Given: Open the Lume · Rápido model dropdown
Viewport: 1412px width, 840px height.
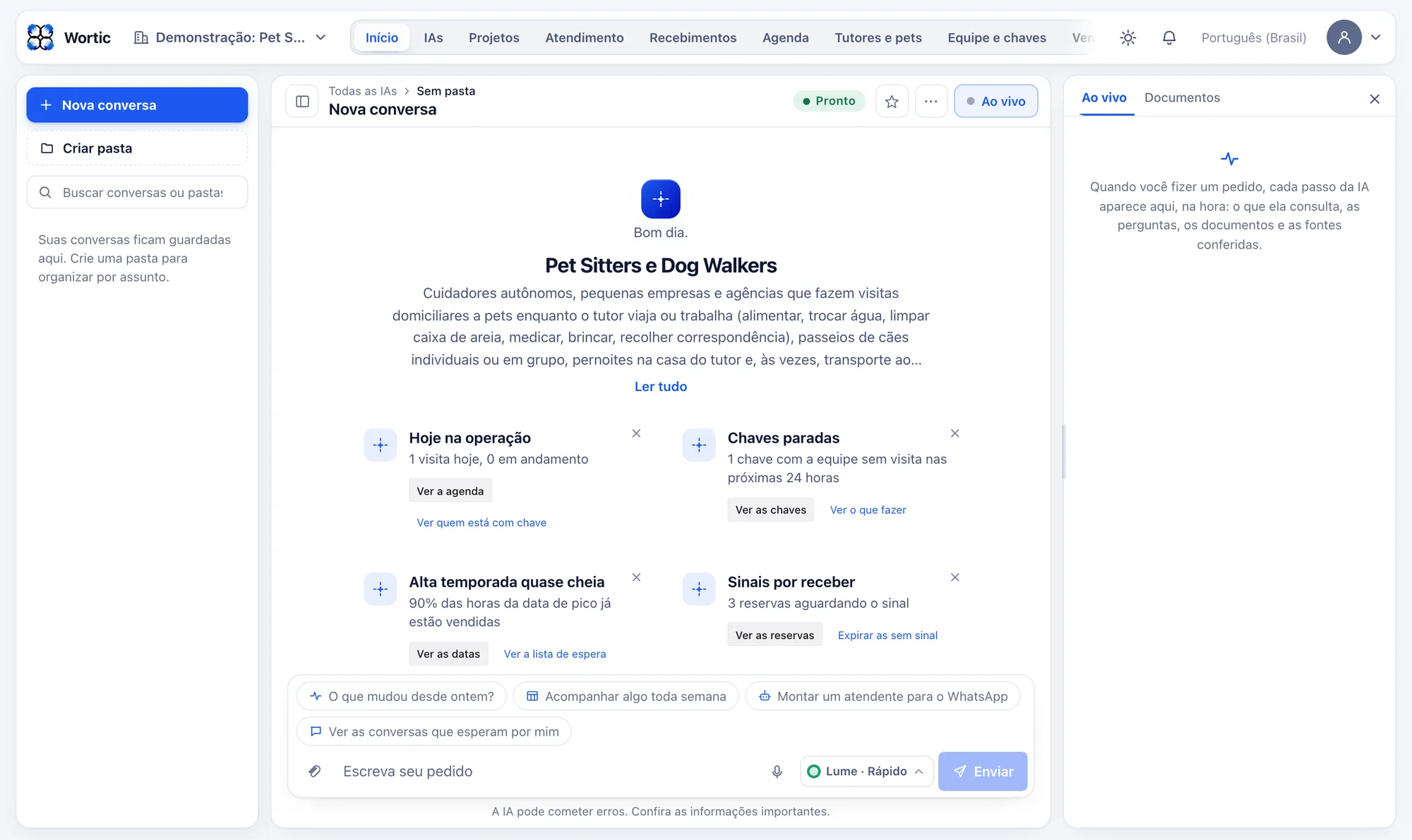Looking at the screenshot, I should point(866,772).
